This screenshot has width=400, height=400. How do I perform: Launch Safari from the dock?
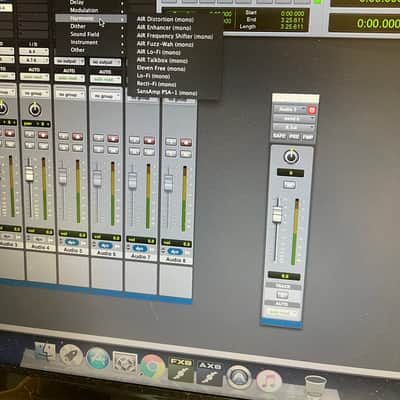[x=98, y=359]
